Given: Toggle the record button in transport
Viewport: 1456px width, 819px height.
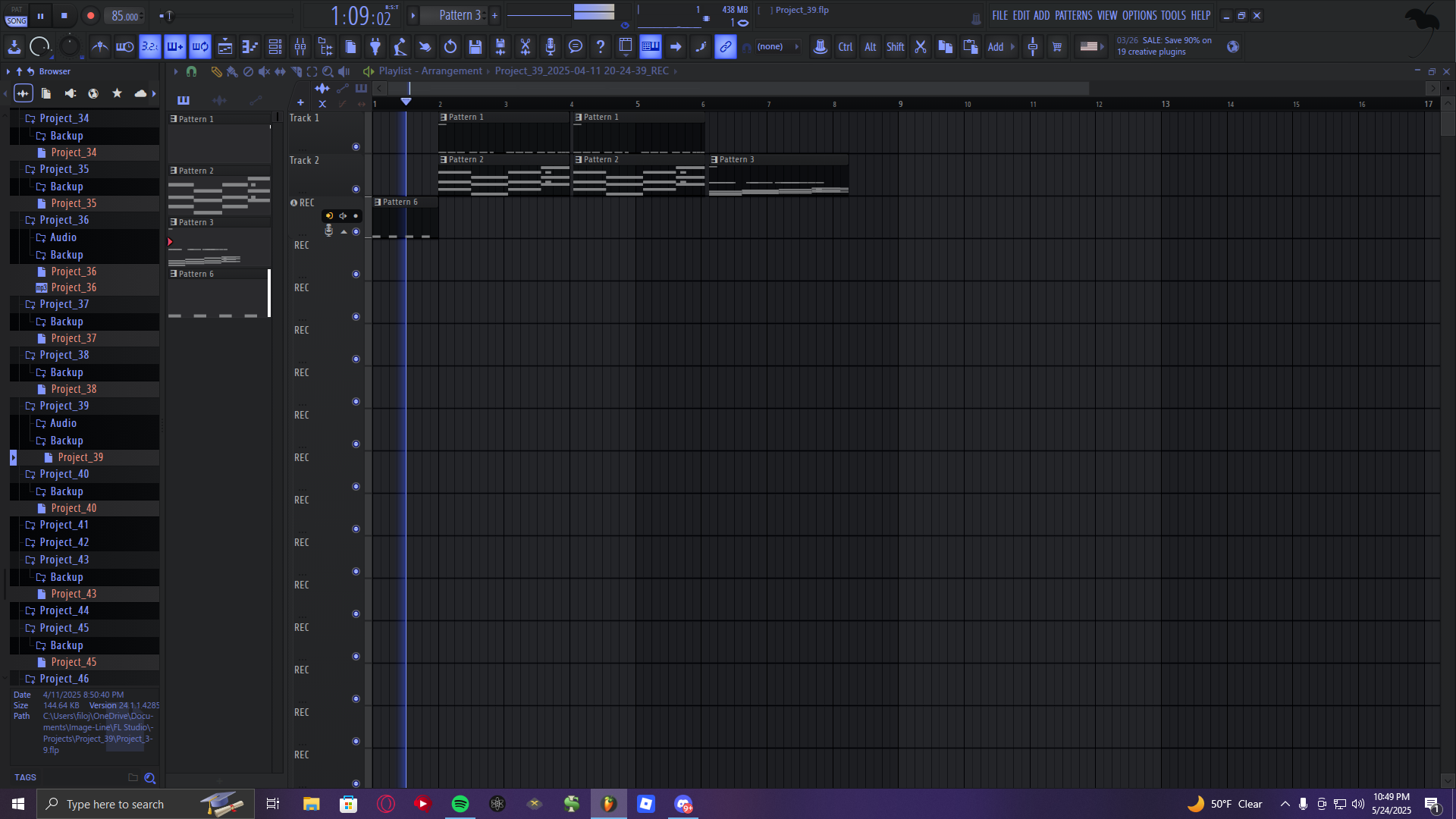Looking at the screenshot, I should coord(90,16).
